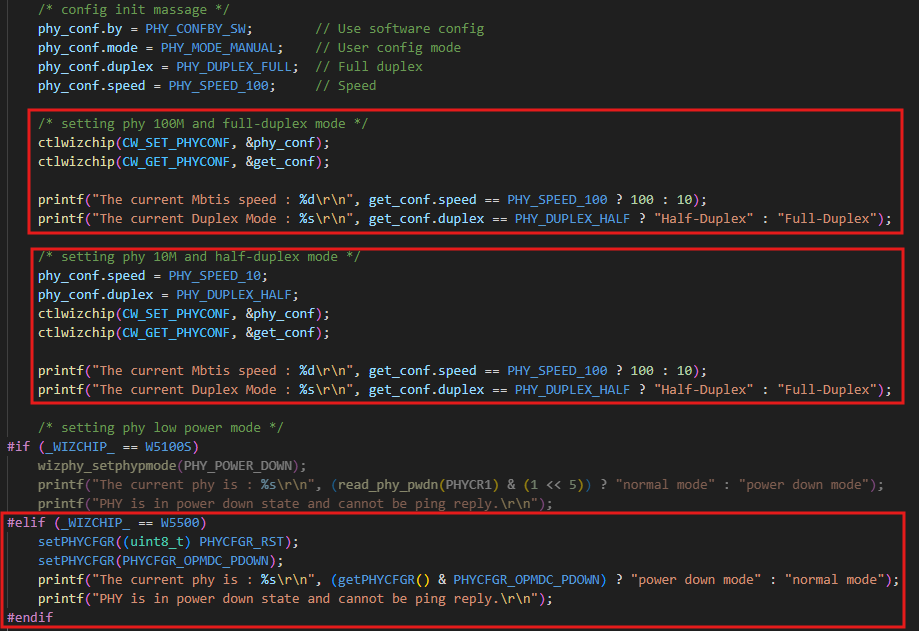Select the "// User config mode" comment
919x631 pixels.
pos(388,47)
